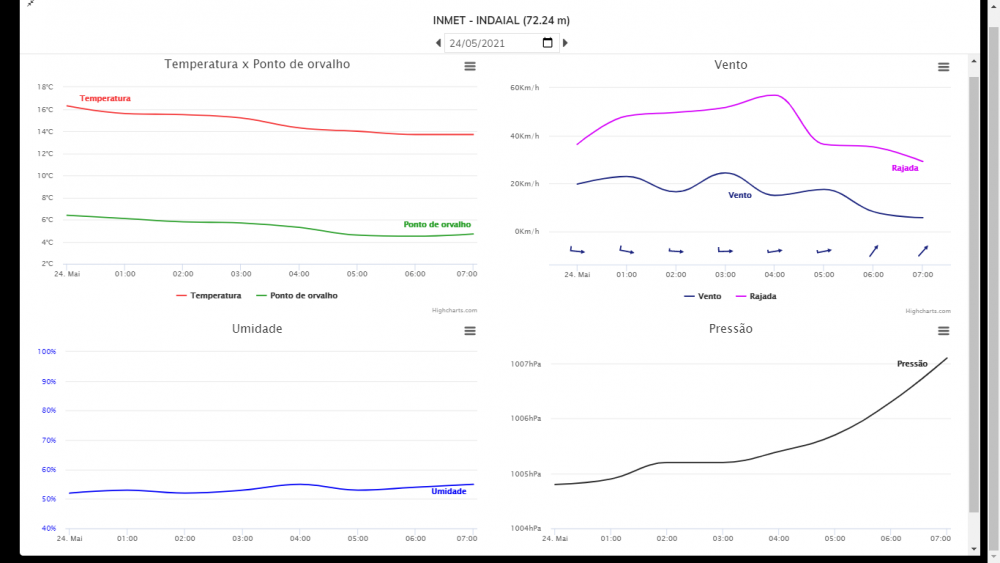Open the Pressão chart export menu
Image resolution: width=1000 pixels, height=563 pixels.
943,331
